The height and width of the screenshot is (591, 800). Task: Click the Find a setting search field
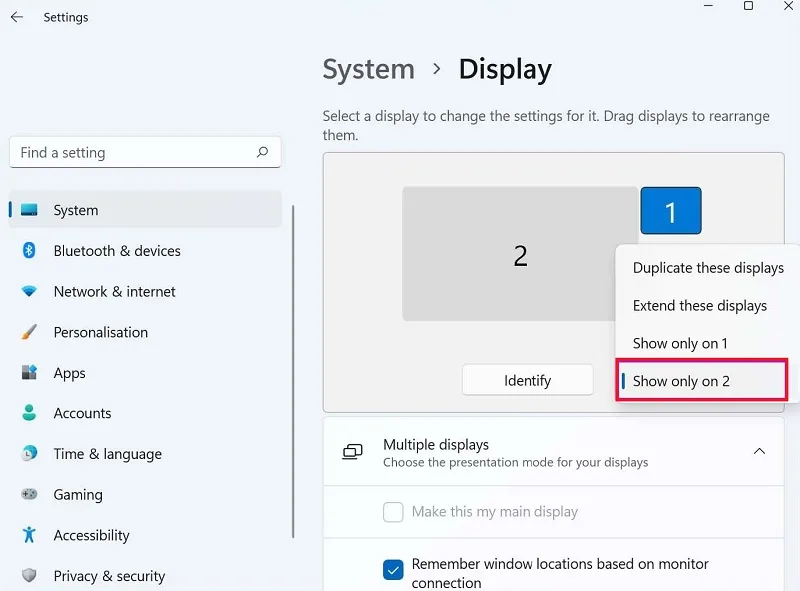pyautogui.click(x=145, y=152)
